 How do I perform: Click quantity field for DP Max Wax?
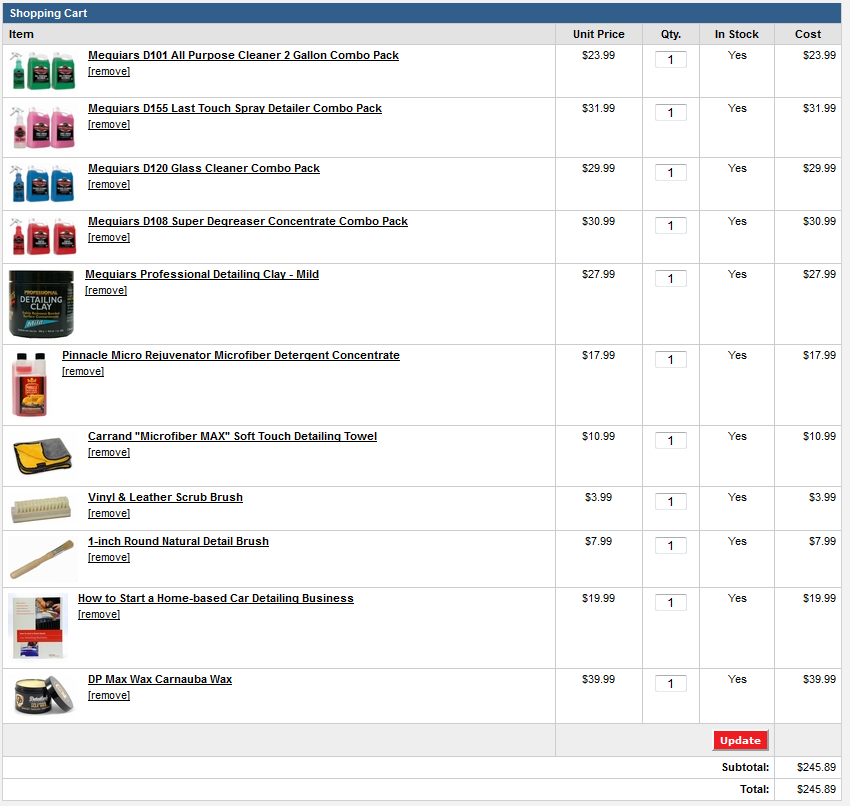[671, 684]
